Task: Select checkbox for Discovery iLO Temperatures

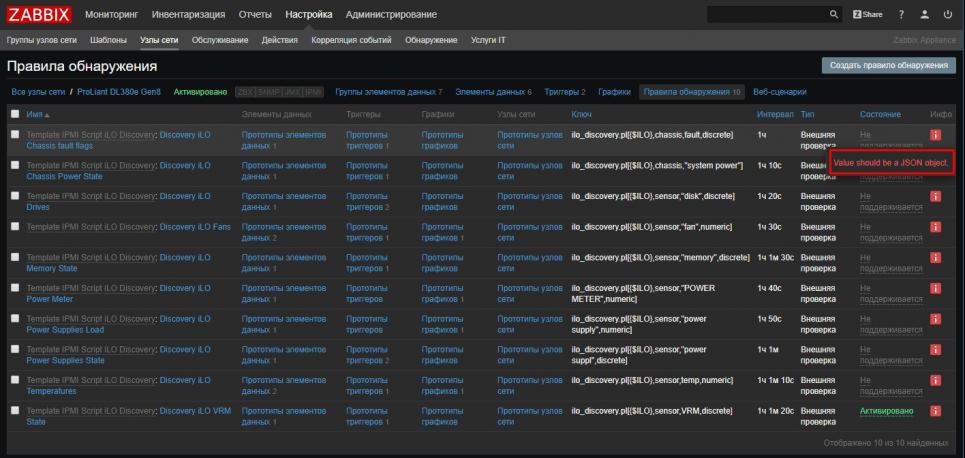Action: (x=15, y=380)
